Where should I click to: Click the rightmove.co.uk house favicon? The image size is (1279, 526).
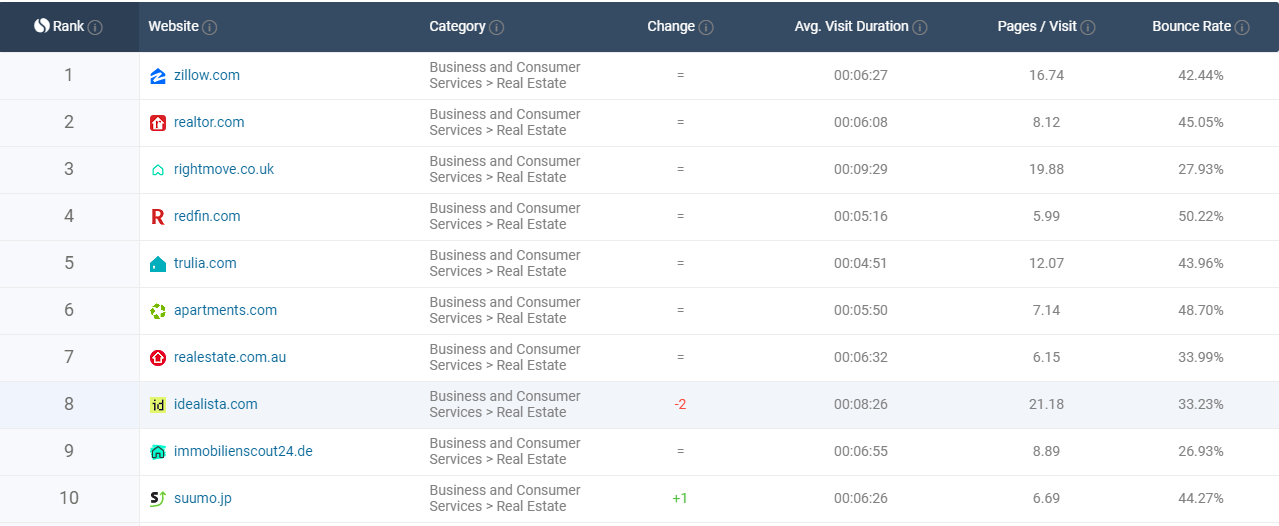coord(157,170)
